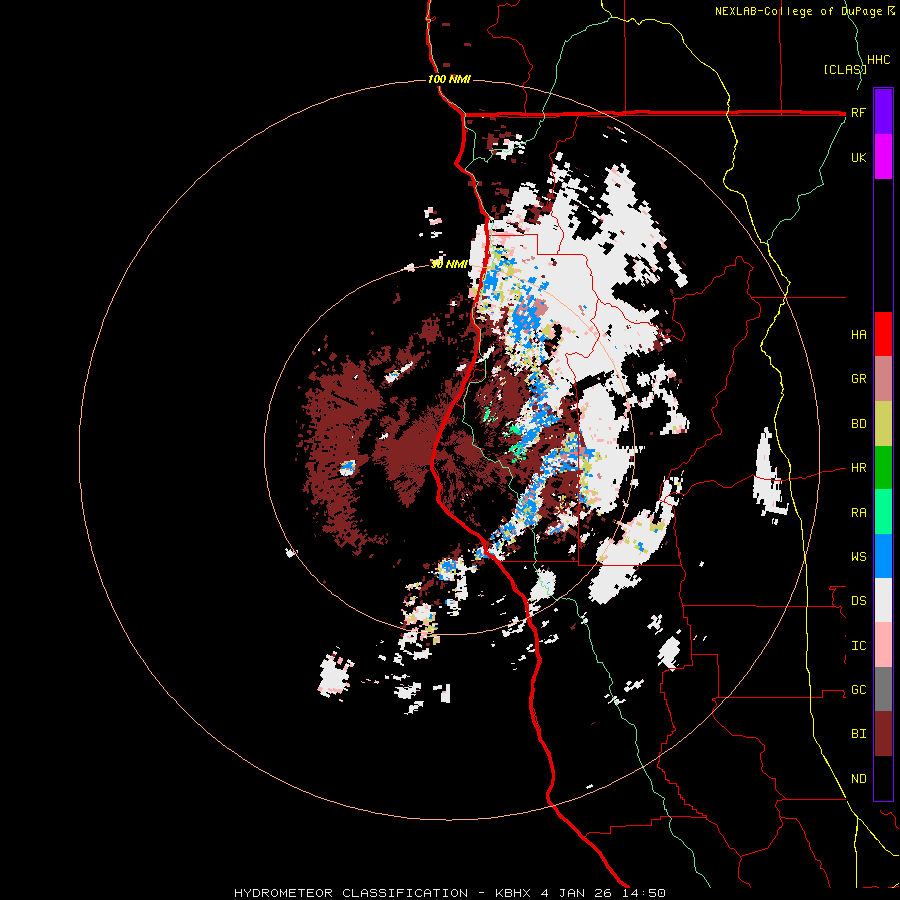Image resolution: width=900 pixels, height=900 pixels.
Task: Click the GR legend label
Action: point(858,379)
